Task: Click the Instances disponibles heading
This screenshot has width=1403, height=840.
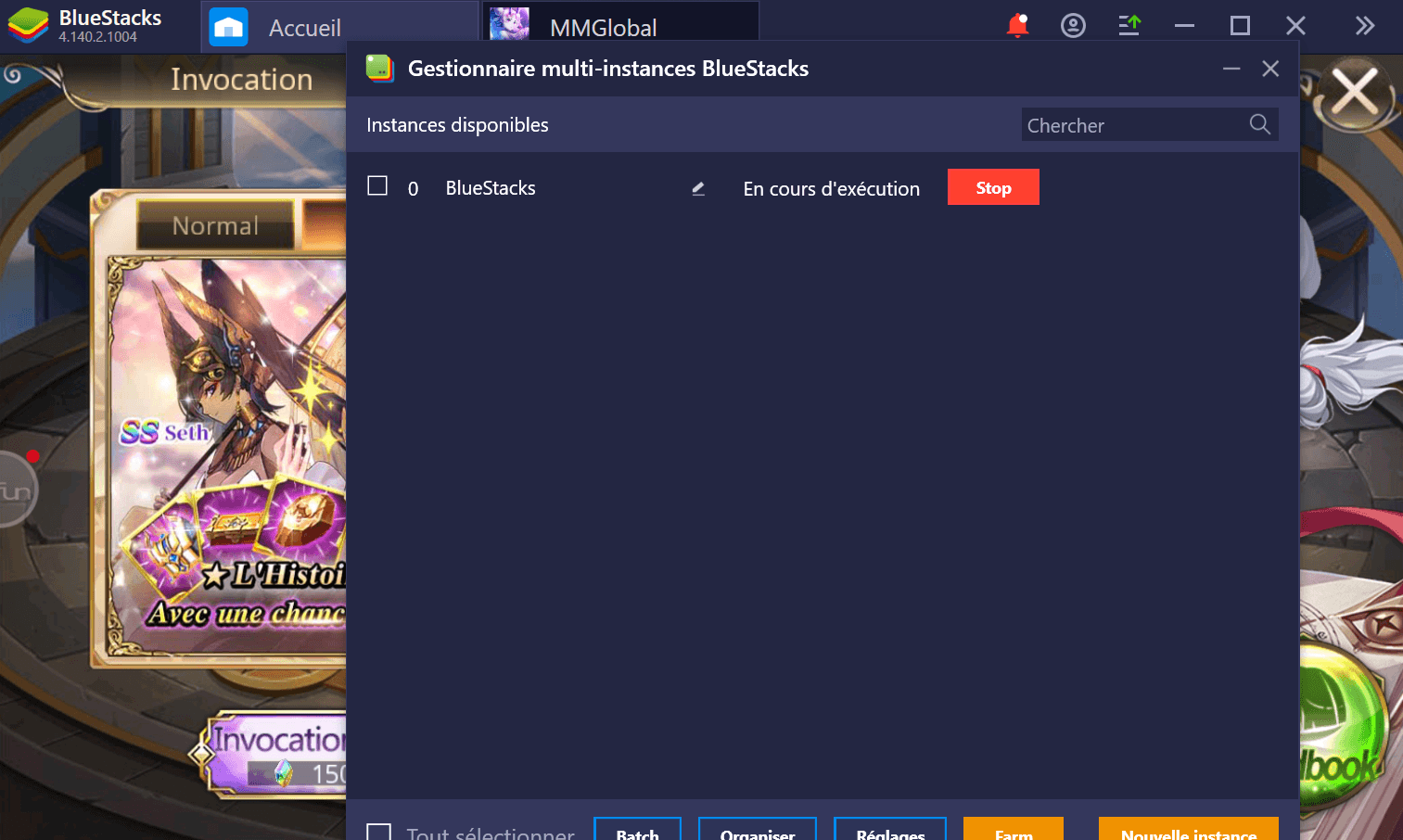Action: coord(457,125)
